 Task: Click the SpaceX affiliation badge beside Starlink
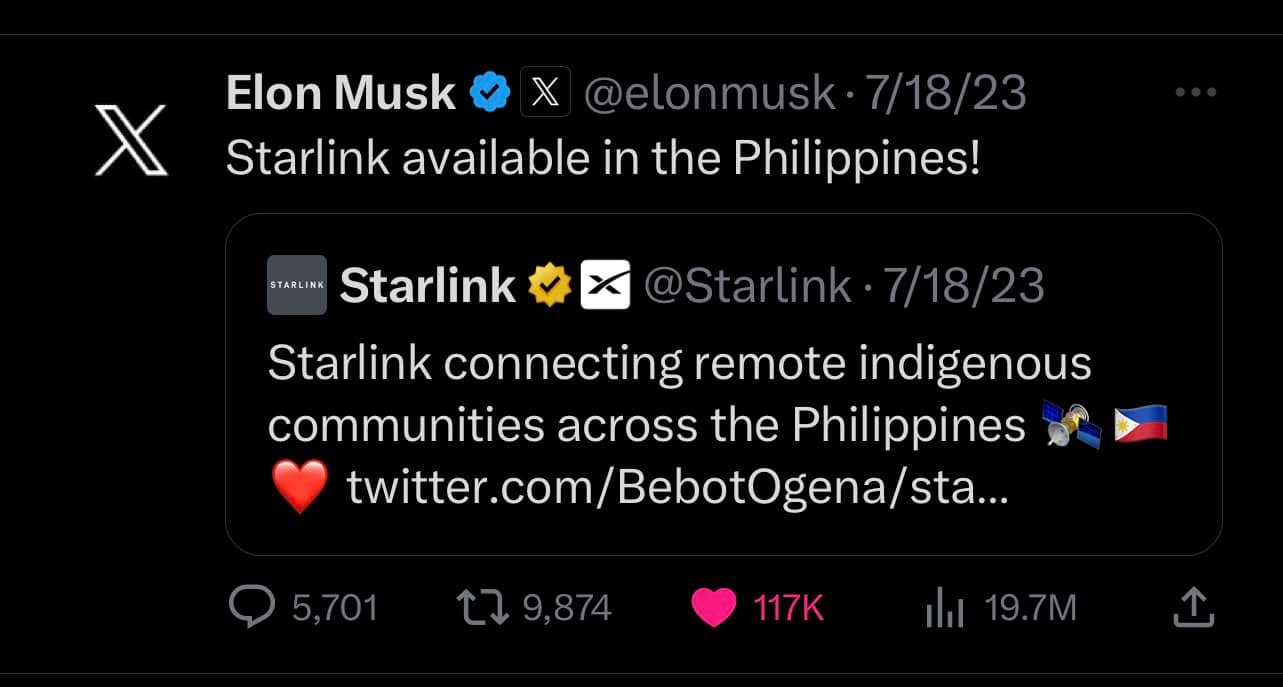pos(606,286)
